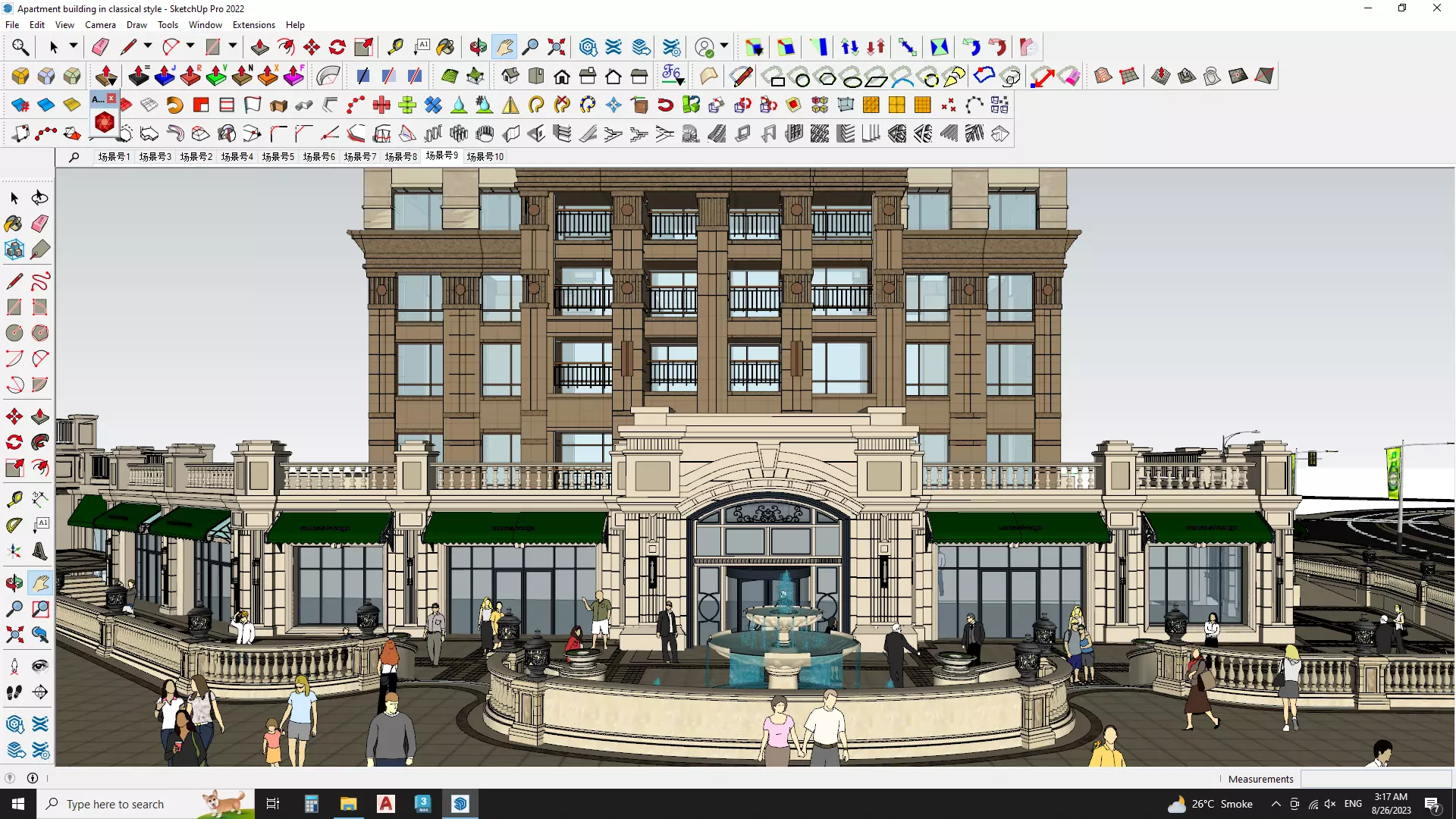
Task: Select the Position Camera tool
Action: coord(14,667)
